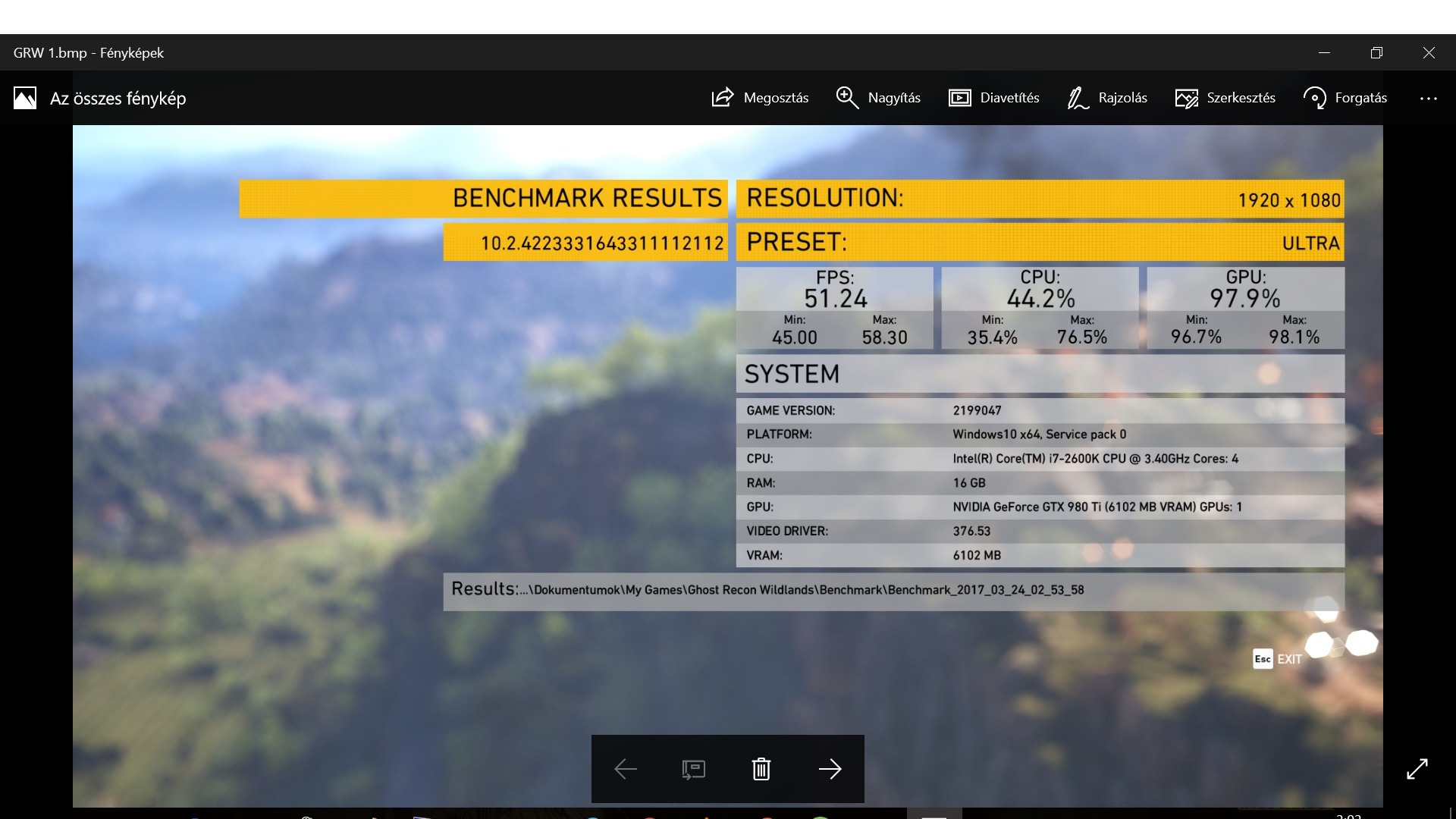This screenshot has width=1456, height=819.
Task: Click the Windows10 x64 platform text
Action: pos(1039,435)
